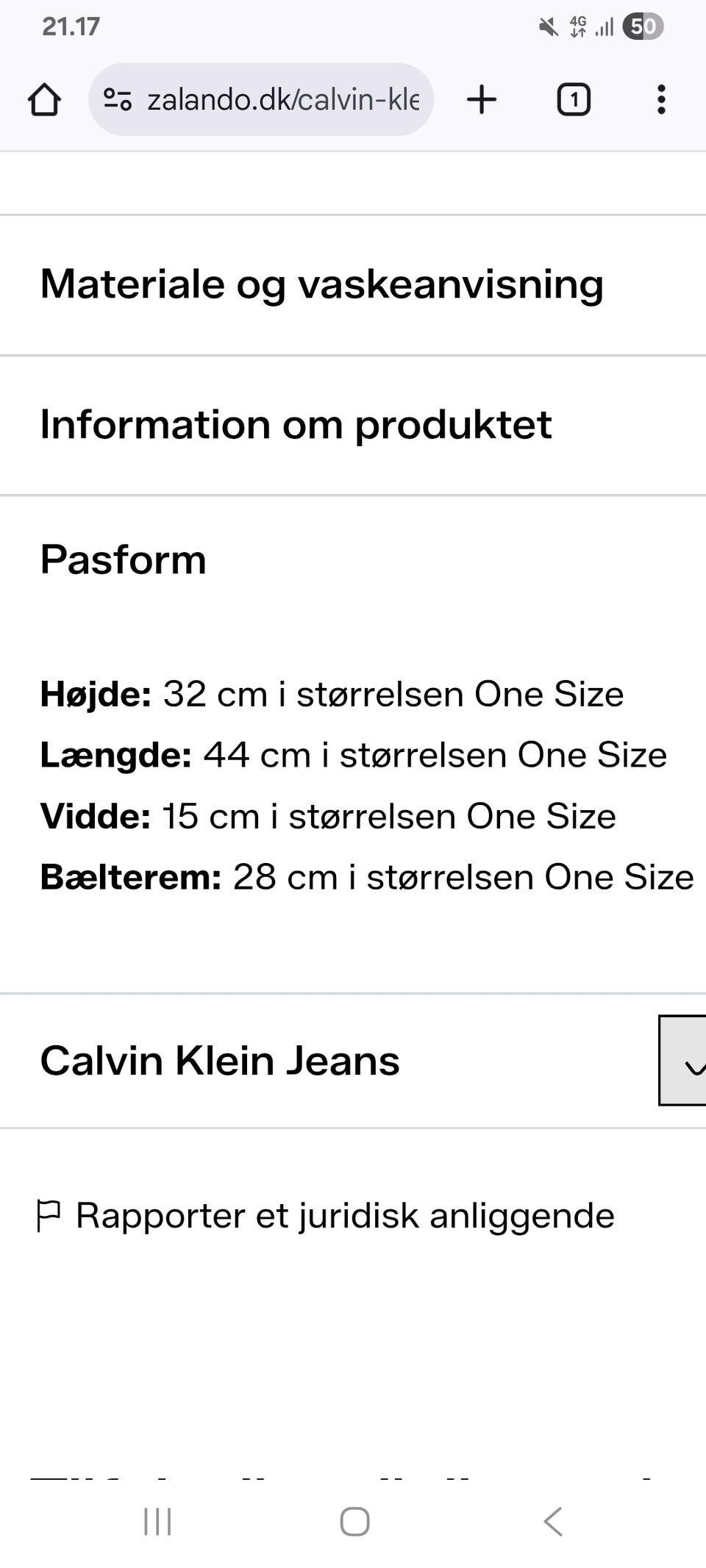The width and height of the screenshot is (706, 1568).
Task: Collapse the Pasform section
Action: 124,559
